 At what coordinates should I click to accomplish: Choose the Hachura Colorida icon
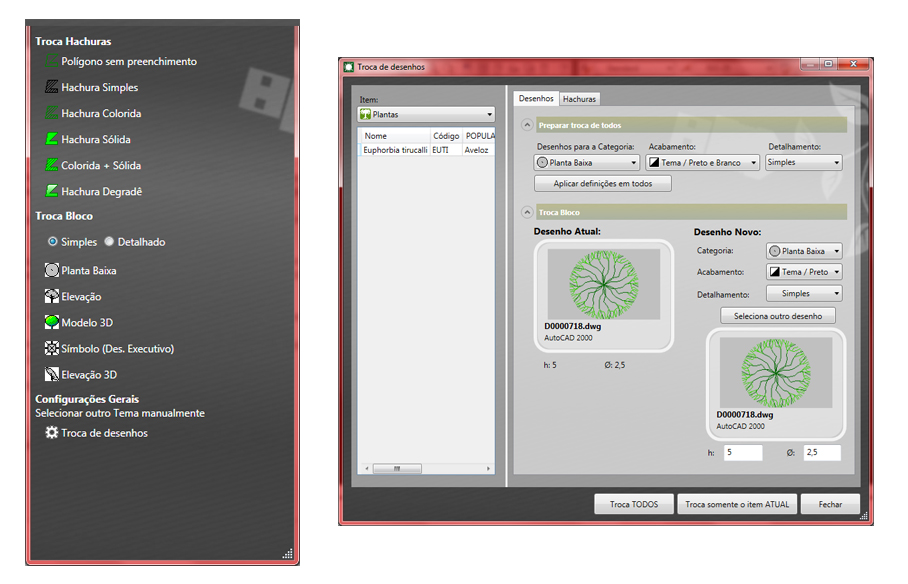52,114
